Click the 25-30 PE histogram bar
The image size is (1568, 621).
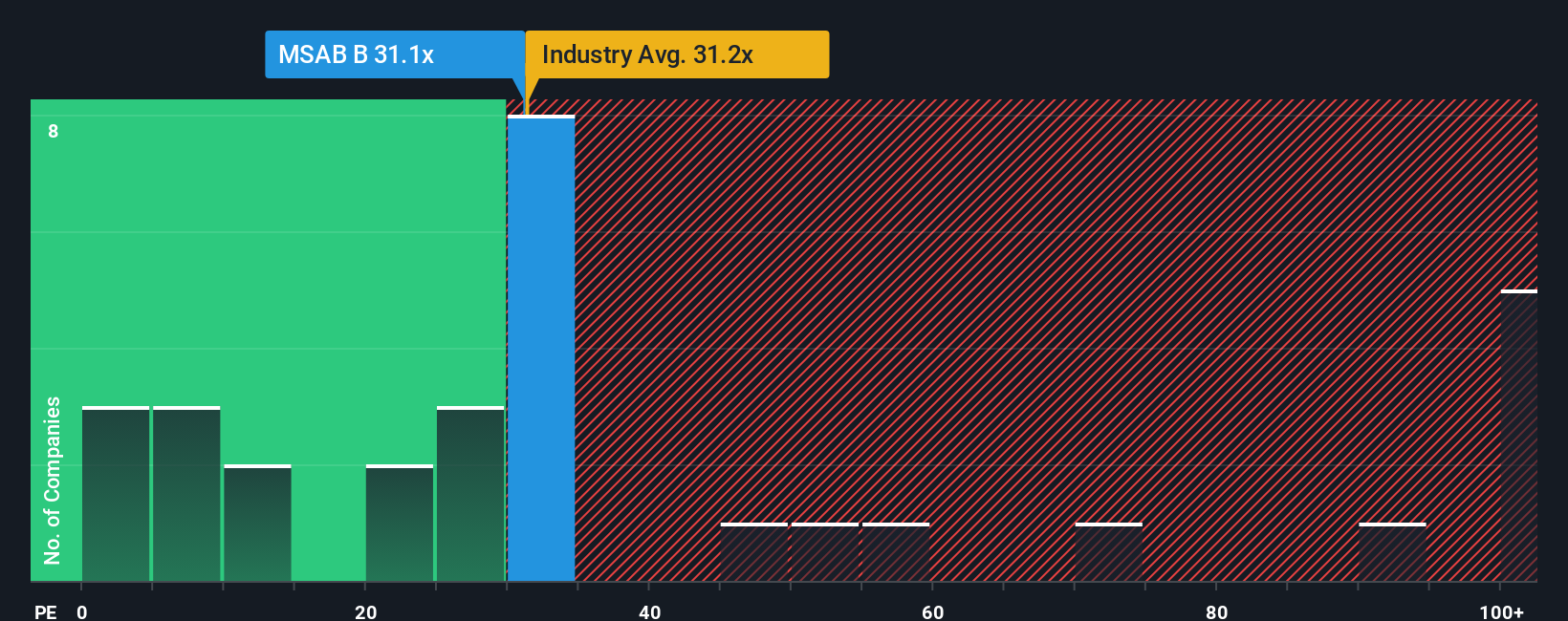(470, 494)
